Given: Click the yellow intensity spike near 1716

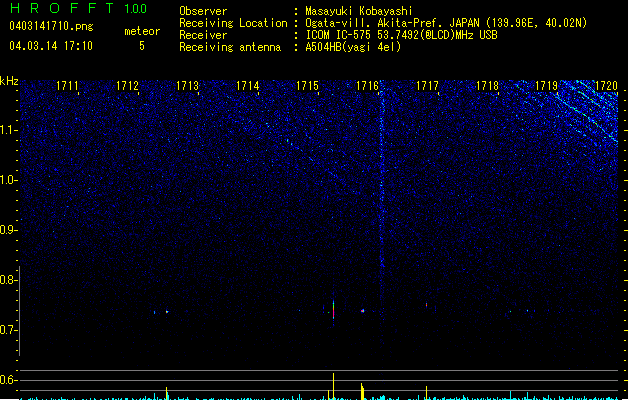Looking at the screenshot, I should coord(362,391).
